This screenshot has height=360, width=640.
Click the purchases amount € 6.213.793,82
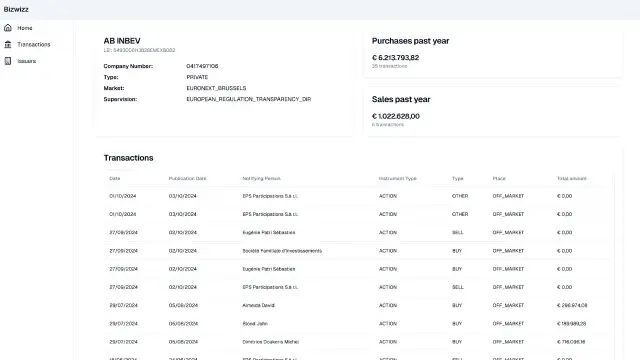[396, 58]
